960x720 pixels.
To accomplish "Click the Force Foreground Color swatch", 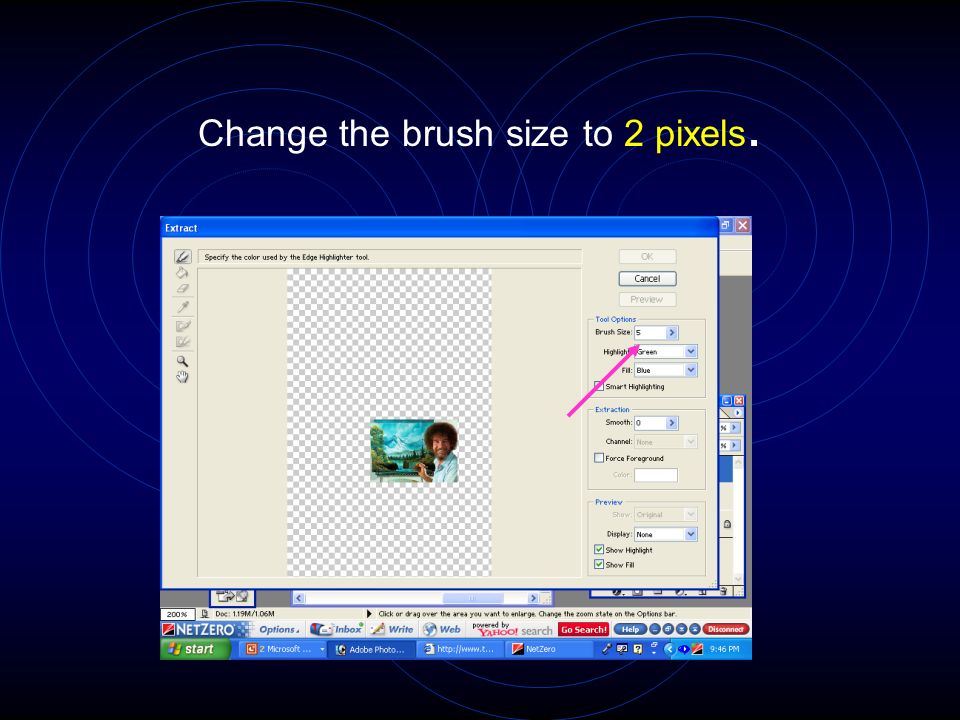I will pyautogui.click(x=656, y=474).
